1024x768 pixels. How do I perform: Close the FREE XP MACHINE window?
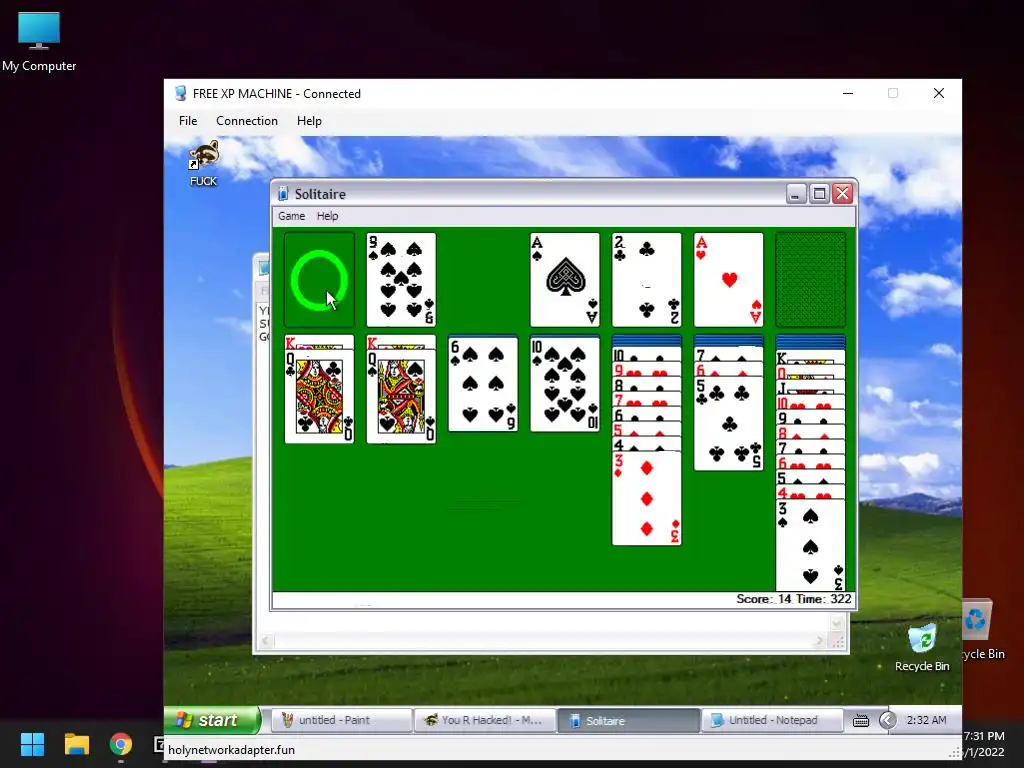939,93
